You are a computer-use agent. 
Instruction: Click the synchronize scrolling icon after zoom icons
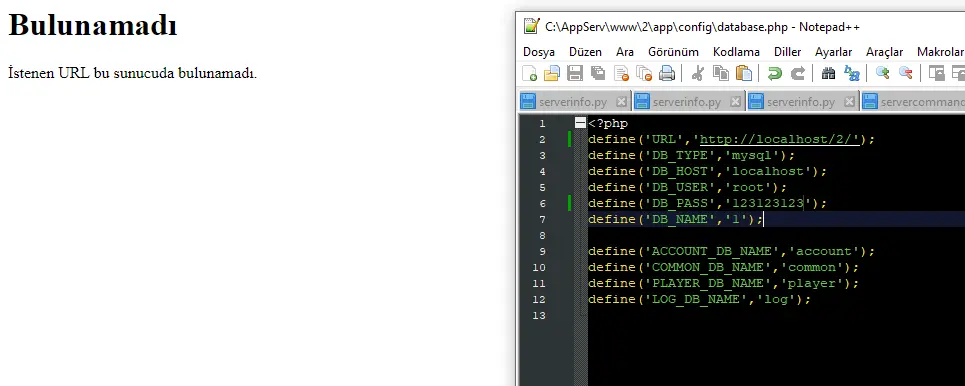point(936,73)
